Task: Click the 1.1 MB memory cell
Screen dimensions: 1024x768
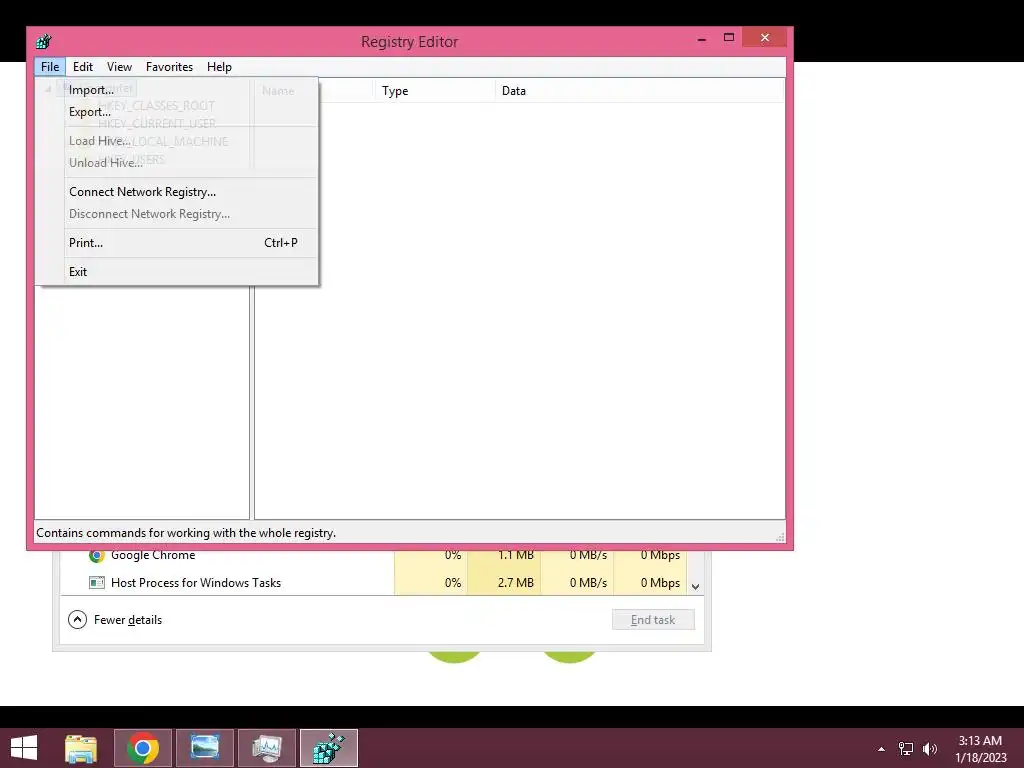Action: (505, 555)
